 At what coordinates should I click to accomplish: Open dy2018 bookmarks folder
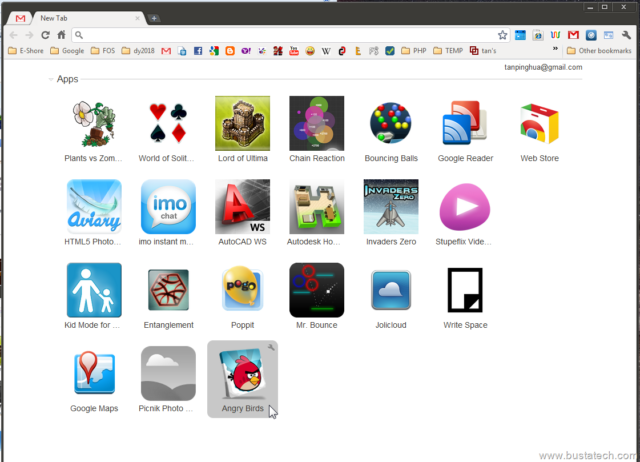138,51
